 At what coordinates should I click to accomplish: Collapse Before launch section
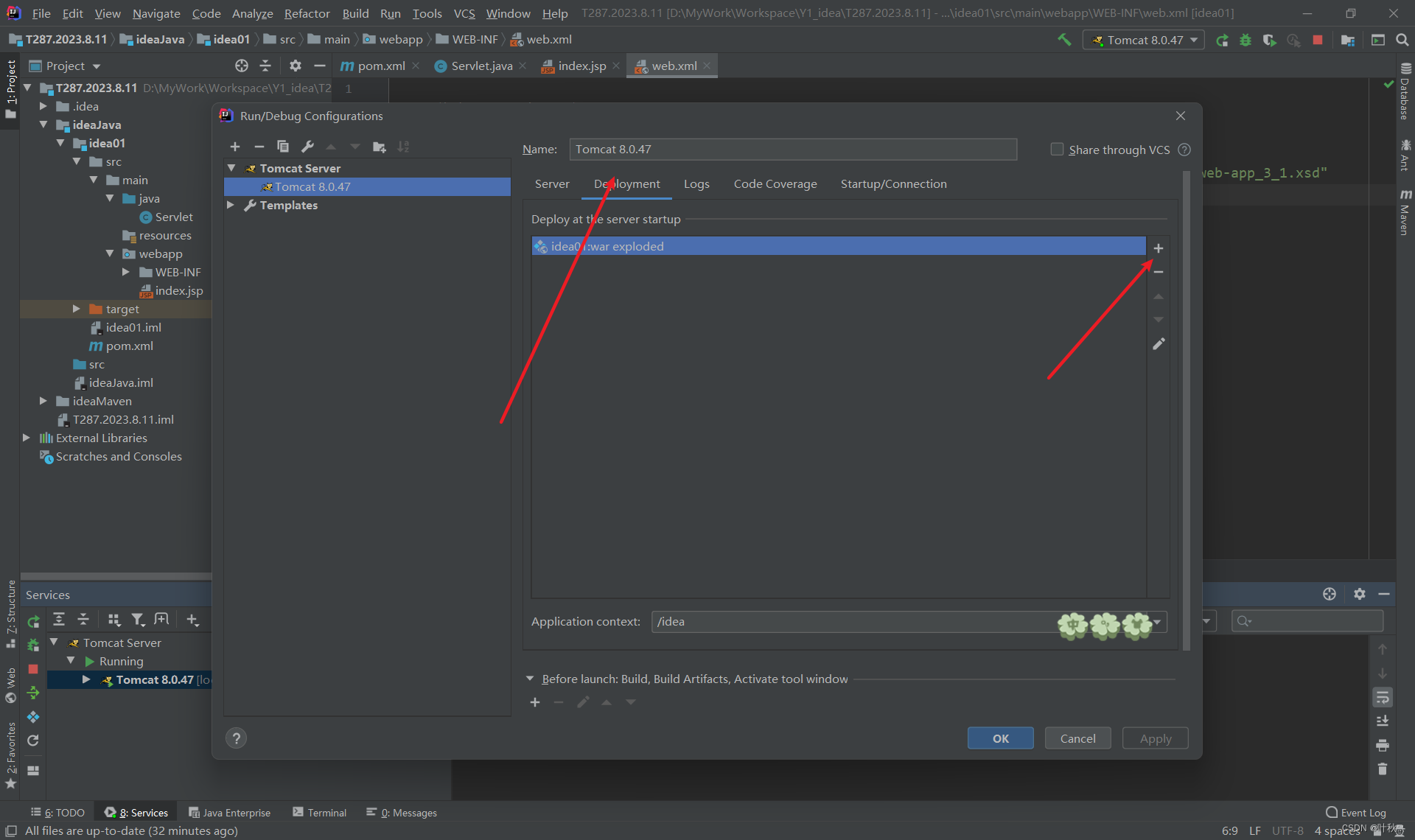529,679
